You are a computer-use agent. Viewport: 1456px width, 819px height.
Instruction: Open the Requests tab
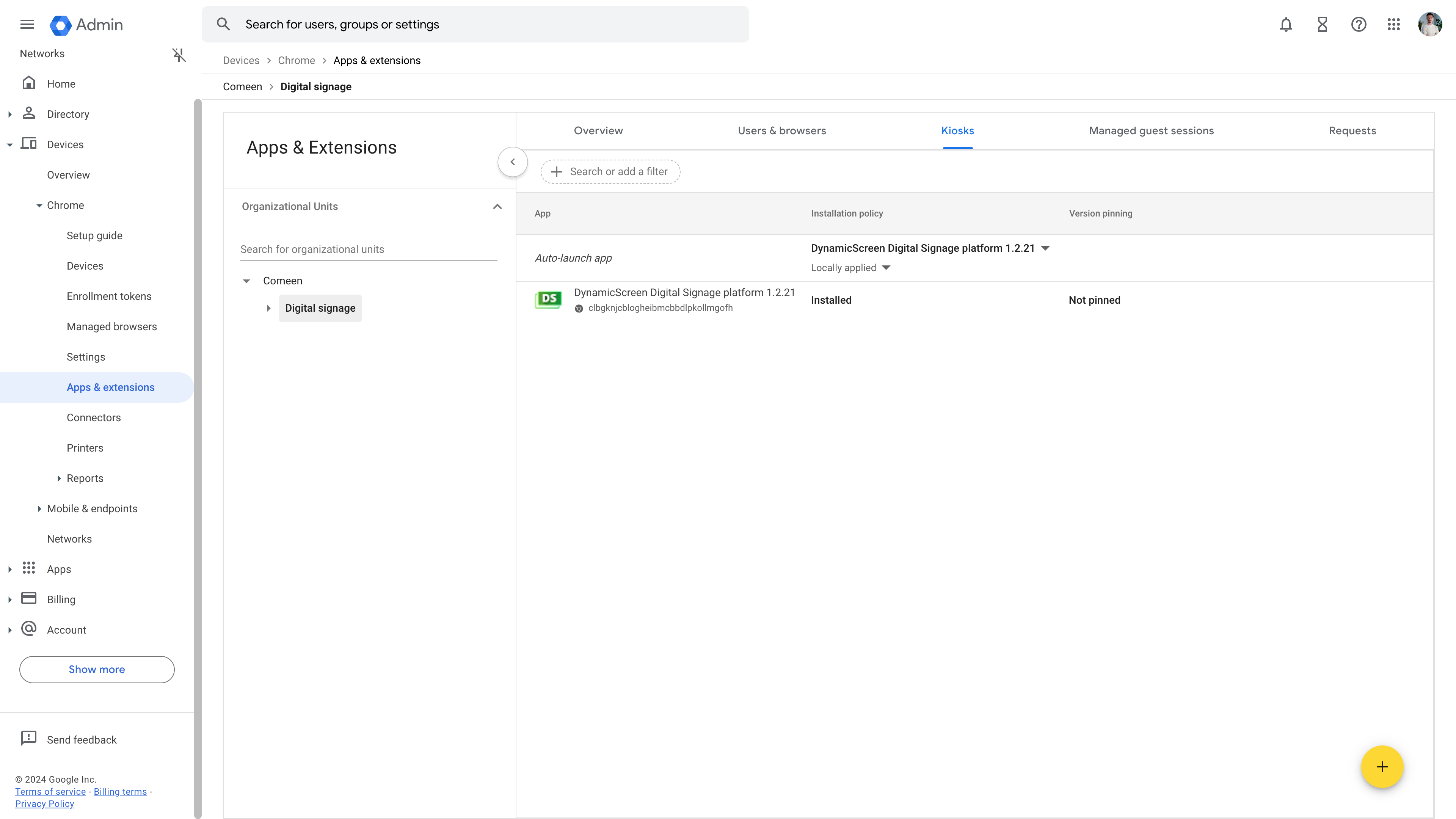coord(1352,130)
